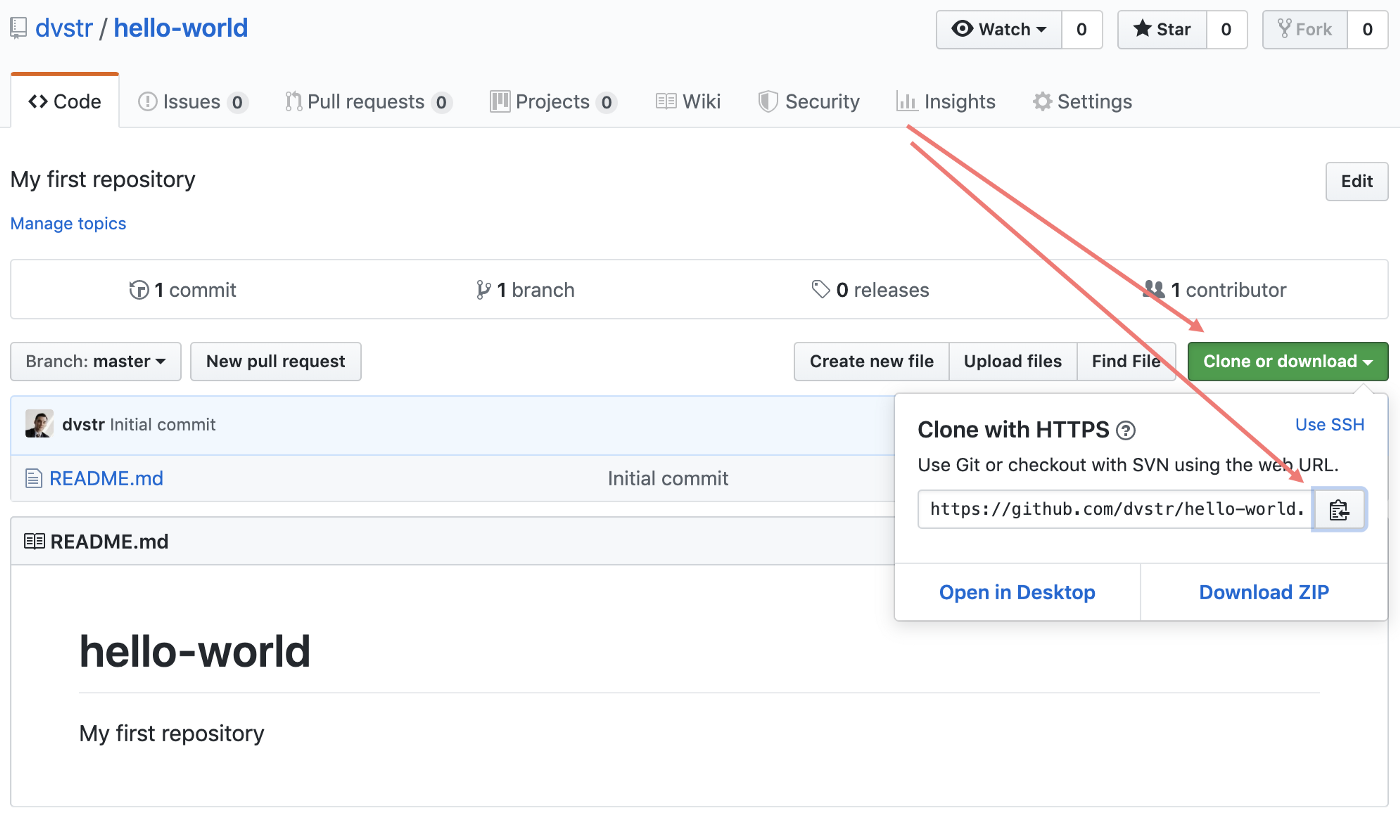Open the dvstr owner link in title
This screenshot has width=1400, height=817.
point(64,28)
